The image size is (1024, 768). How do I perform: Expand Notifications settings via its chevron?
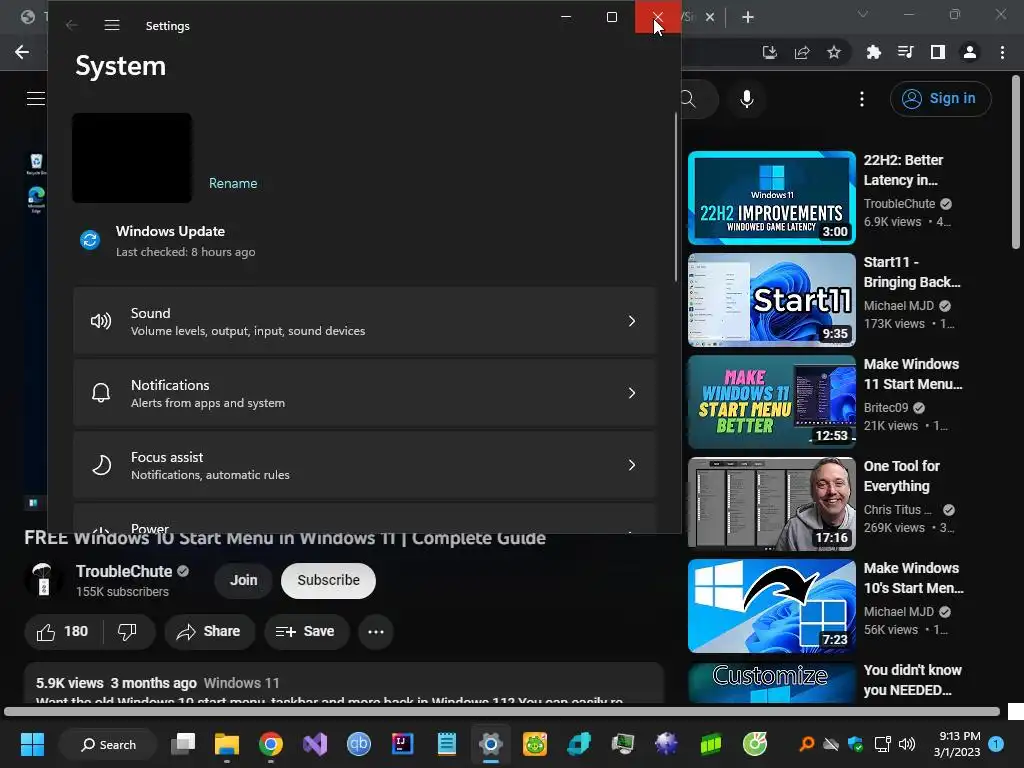(x=632, y=393)
